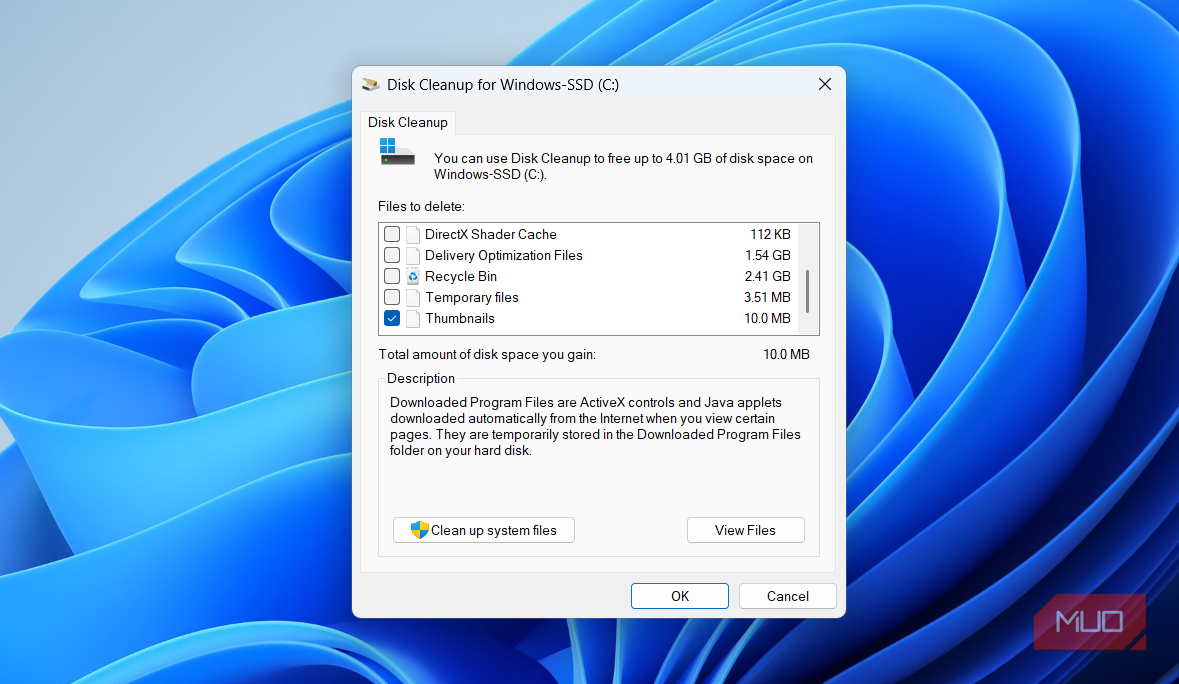1179x684 pixels.
Task: Close the Disk Cleanup window
Action: click(x=825, y=84)
